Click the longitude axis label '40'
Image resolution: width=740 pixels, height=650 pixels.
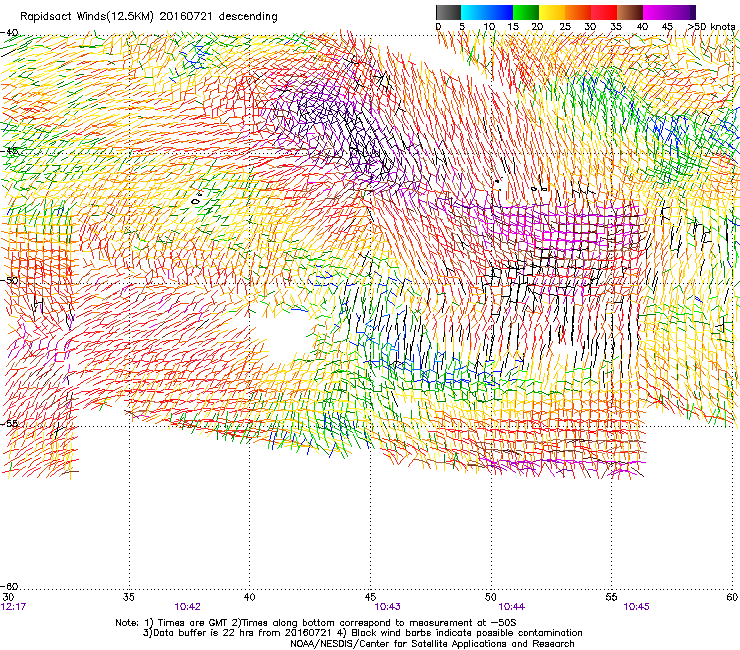click(249, 597)
